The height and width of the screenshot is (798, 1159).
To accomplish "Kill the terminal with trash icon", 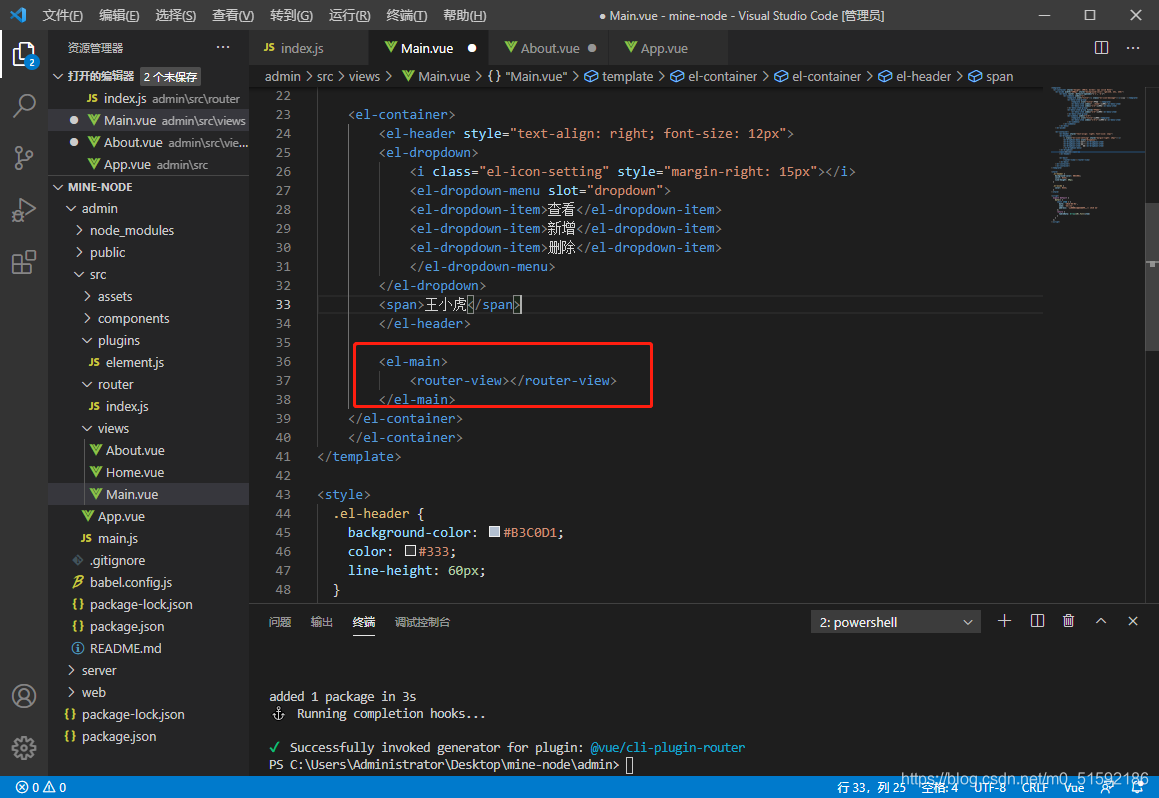I will click(1068, 621).
